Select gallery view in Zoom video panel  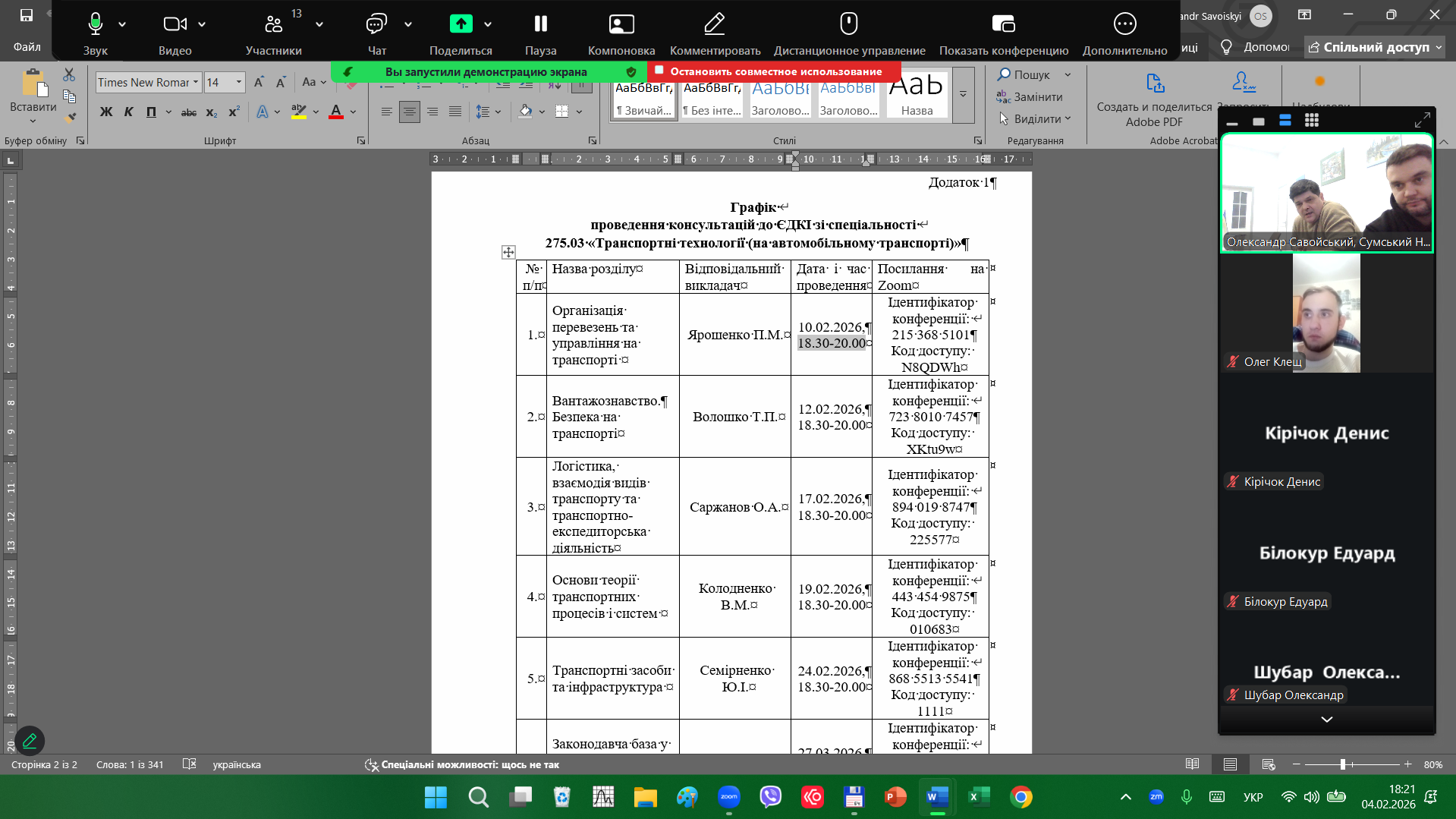[1311, 121]
